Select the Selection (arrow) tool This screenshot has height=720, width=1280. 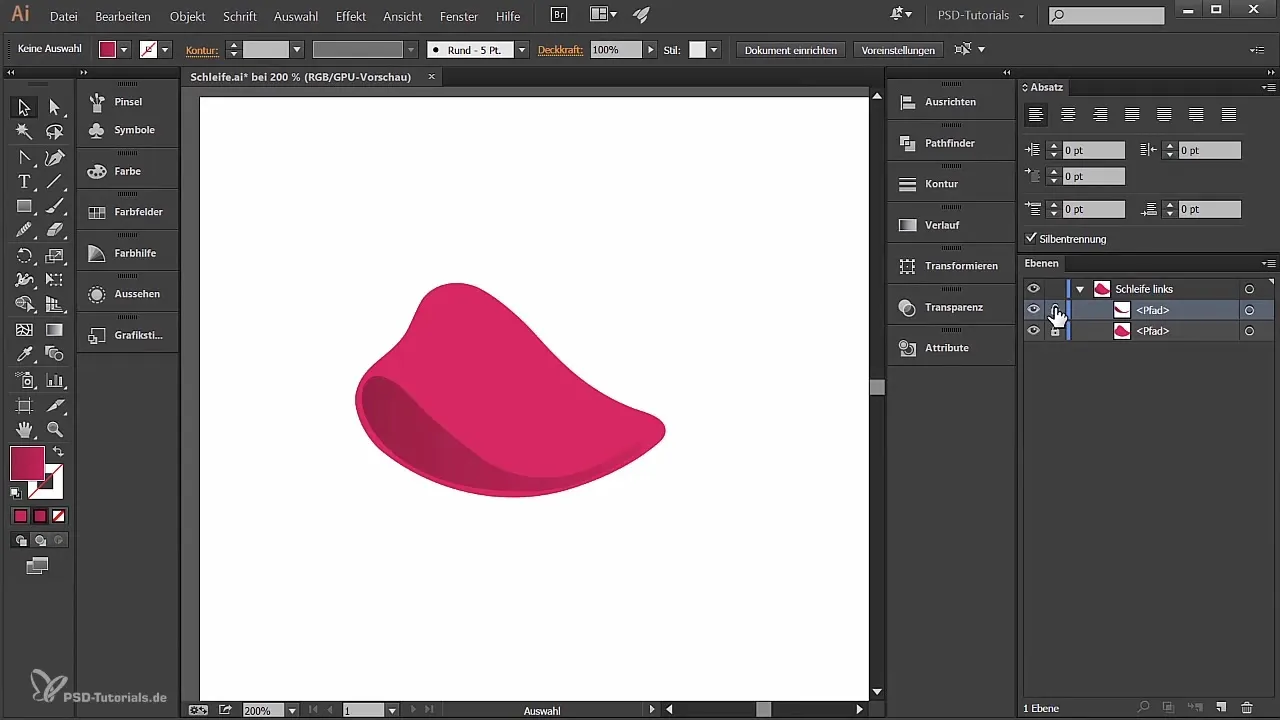pyautogui.click(x=24, y=107)
